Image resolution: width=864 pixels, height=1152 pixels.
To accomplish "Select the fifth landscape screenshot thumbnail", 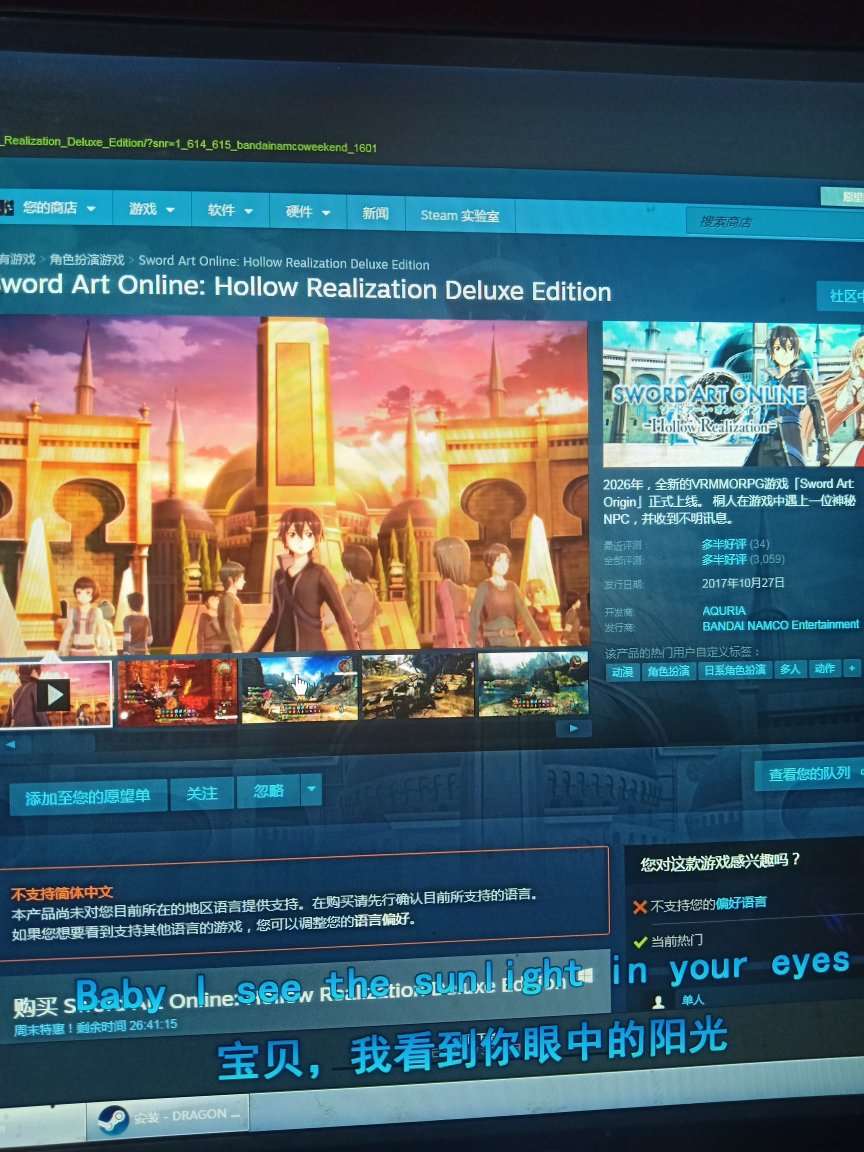I will (x=533, y=683).
